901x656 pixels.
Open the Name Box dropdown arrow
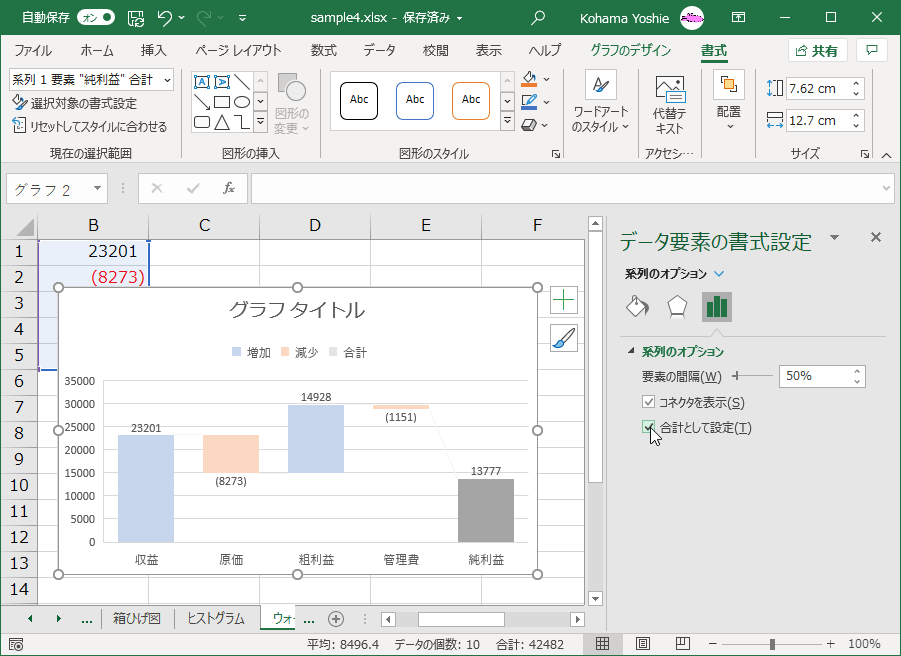[97, 188]
